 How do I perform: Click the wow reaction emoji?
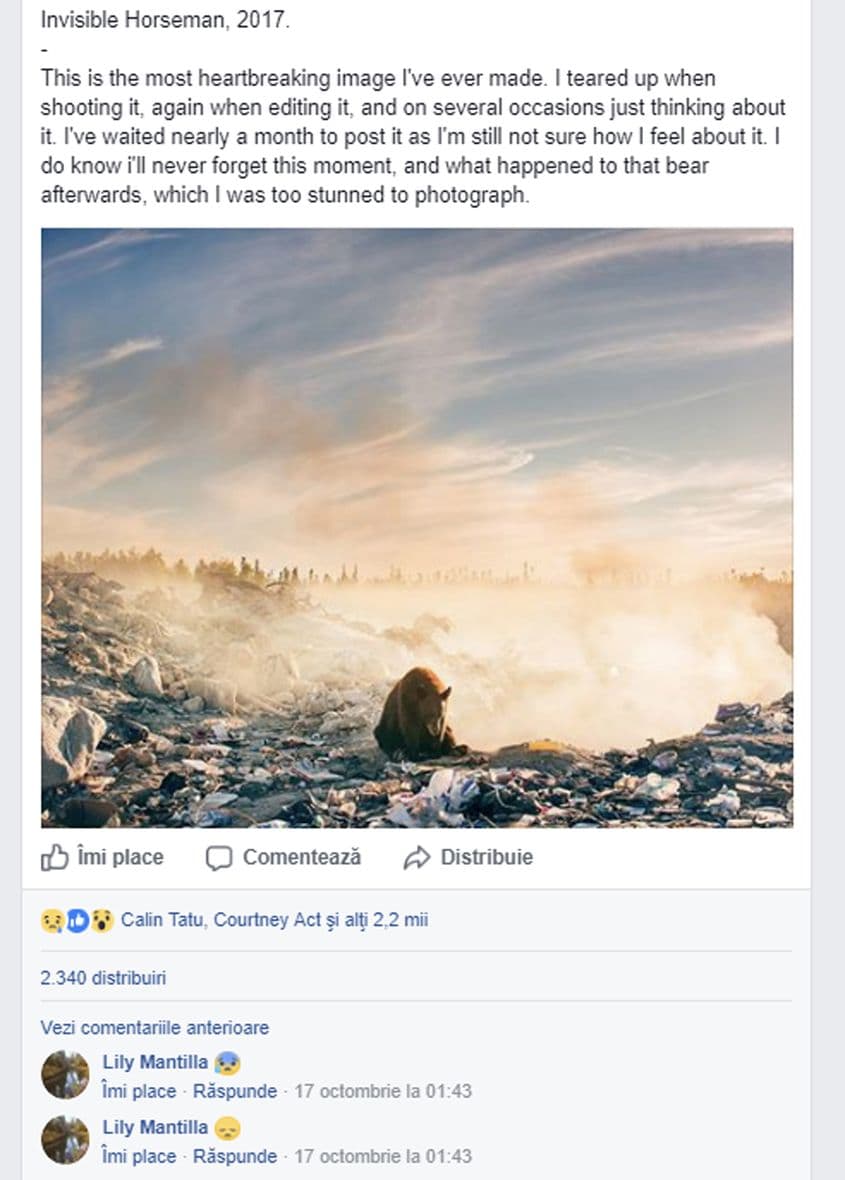[102, 921]
